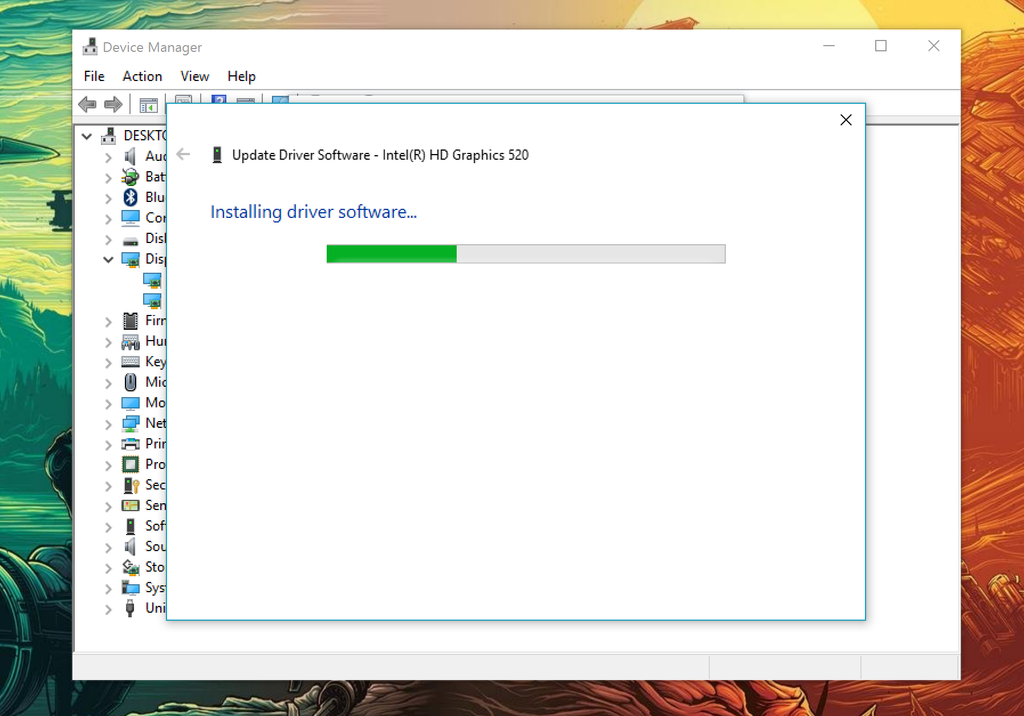
Task: Click the first Intel graphics sub-device icon
Action: tap(154, 280)
